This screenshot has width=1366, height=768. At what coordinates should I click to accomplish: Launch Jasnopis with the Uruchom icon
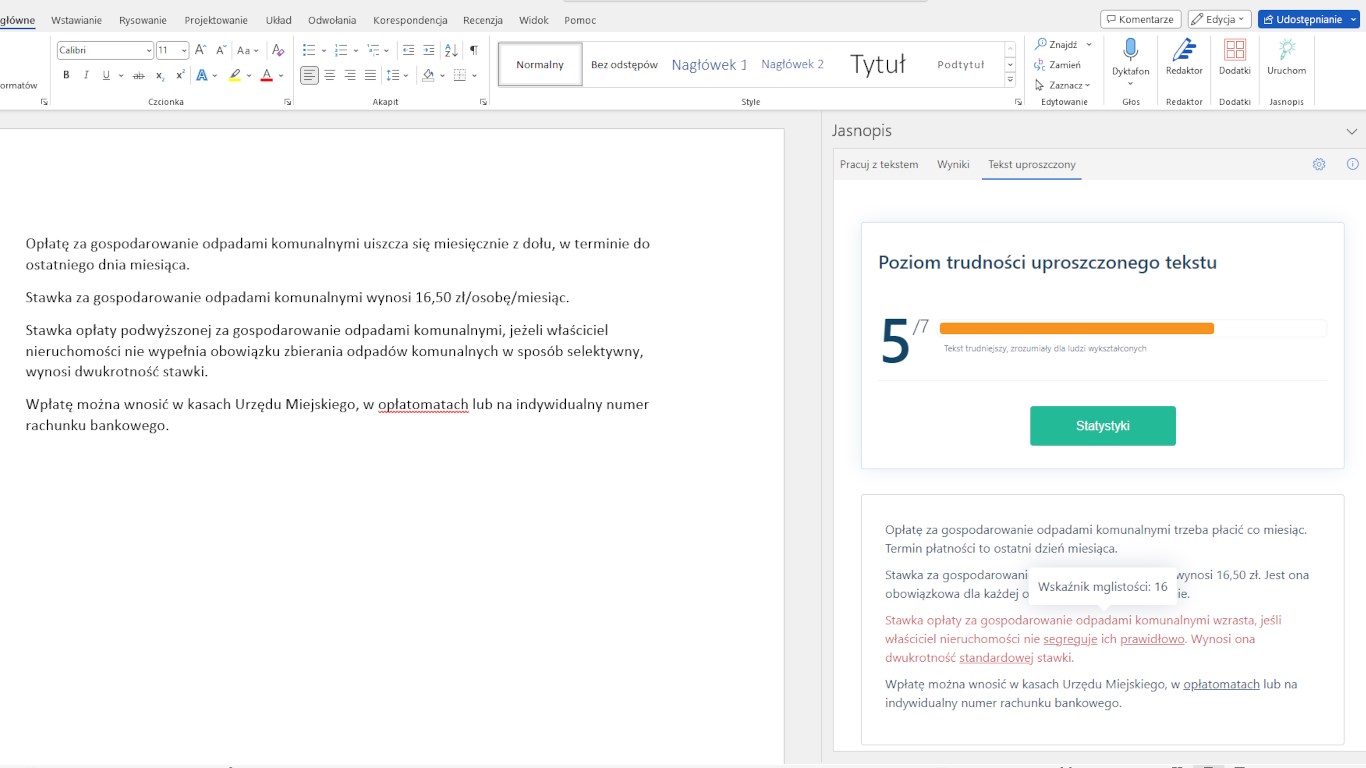pos(1286,56)
